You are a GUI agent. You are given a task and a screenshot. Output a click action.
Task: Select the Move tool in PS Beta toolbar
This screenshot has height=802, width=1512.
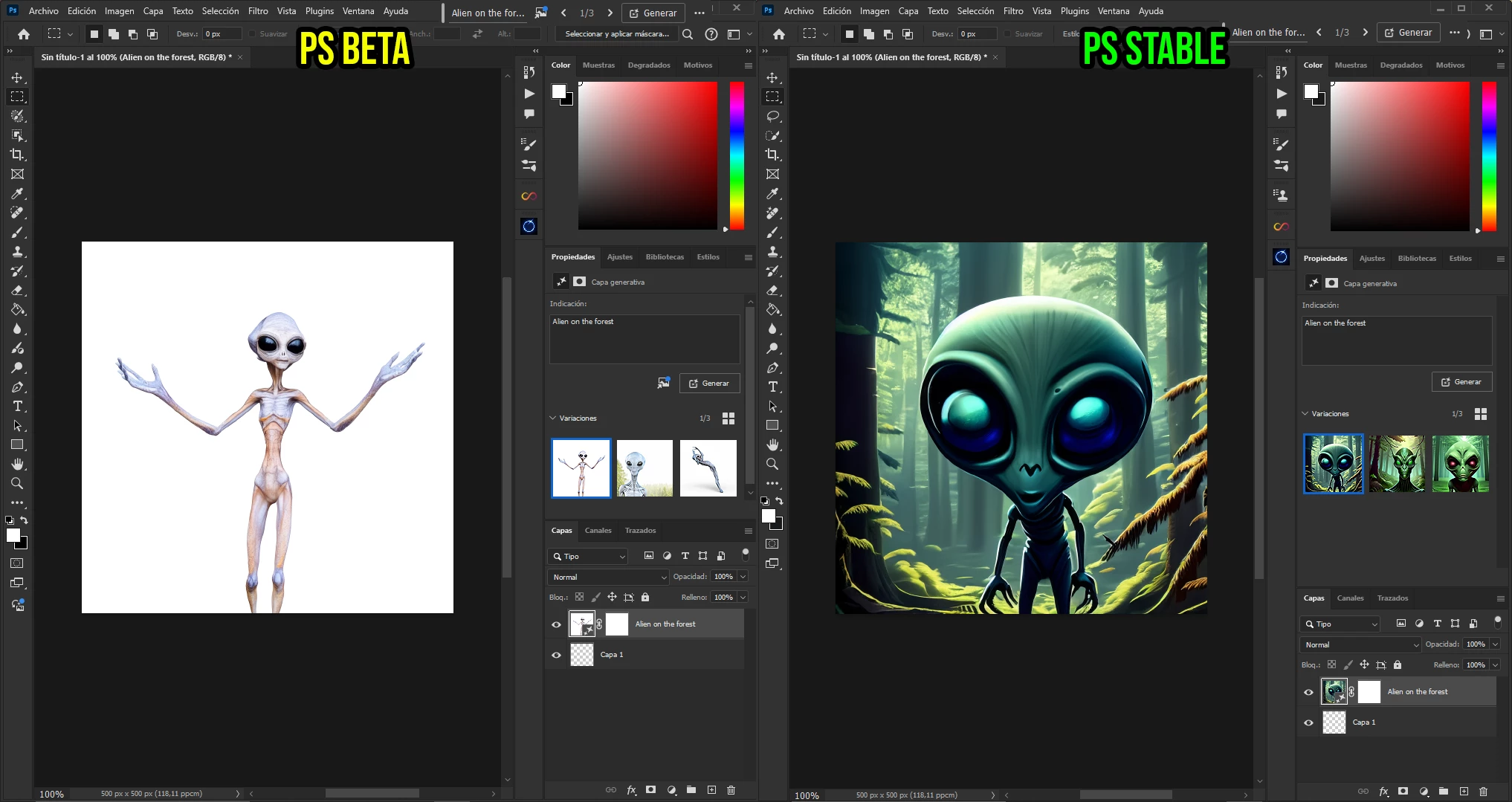click(17, 77)
